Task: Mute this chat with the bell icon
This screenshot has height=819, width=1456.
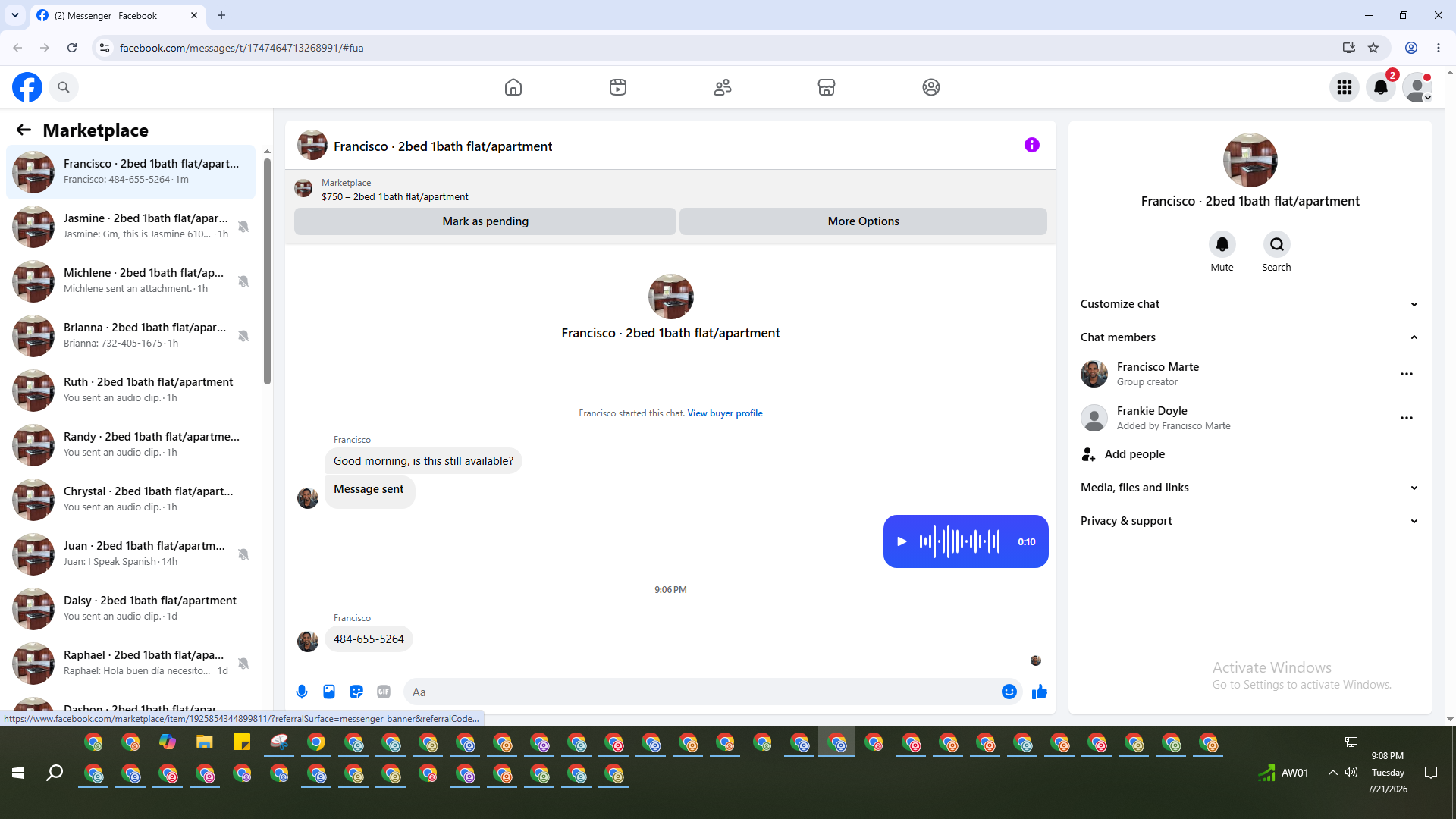Action: (1222, 244)
